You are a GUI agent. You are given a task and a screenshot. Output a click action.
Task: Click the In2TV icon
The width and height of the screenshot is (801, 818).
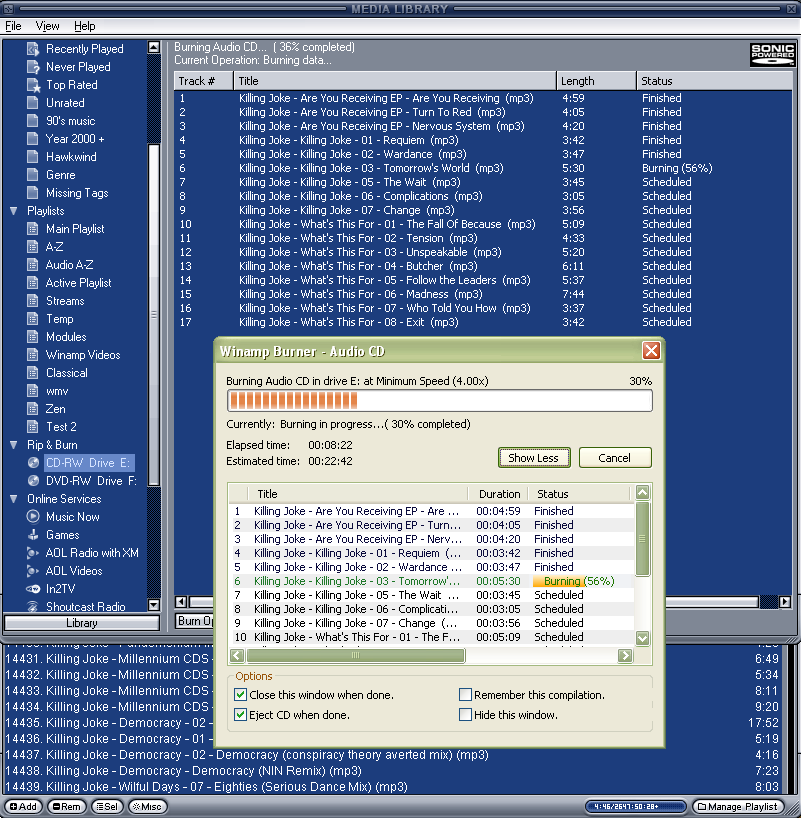[x=33, y=588]
